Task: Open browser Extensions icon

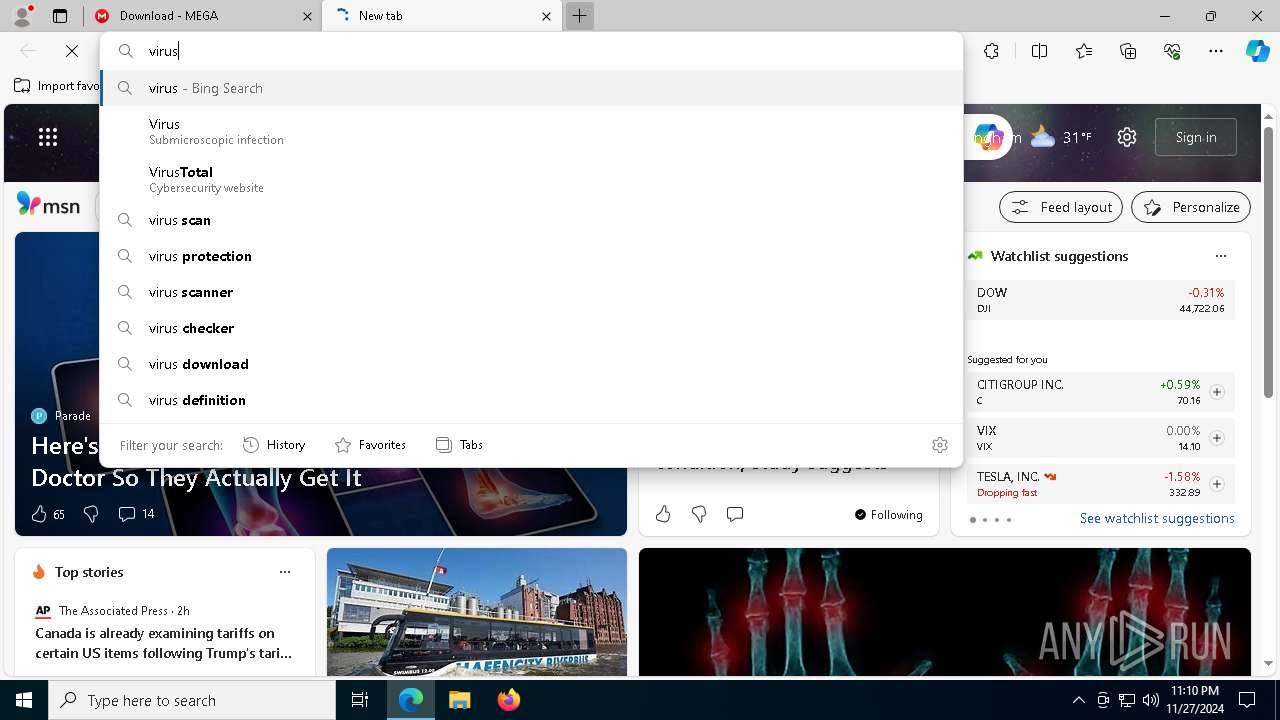Action: click(x=991, y=51)
